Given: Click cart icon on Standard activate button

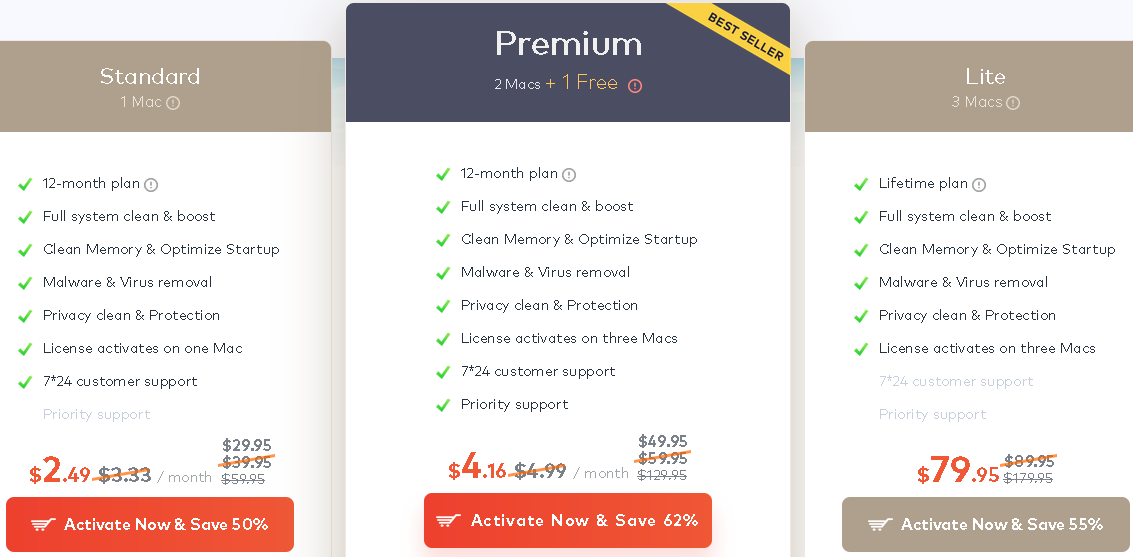Looking at the screenshot, I should (x=43, y=525).
